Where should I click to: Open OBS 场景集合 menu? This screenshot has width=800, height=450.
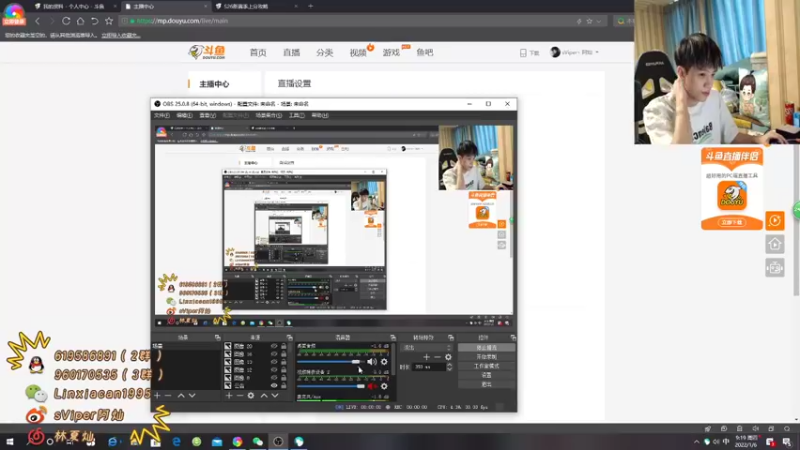pos(268,115)
